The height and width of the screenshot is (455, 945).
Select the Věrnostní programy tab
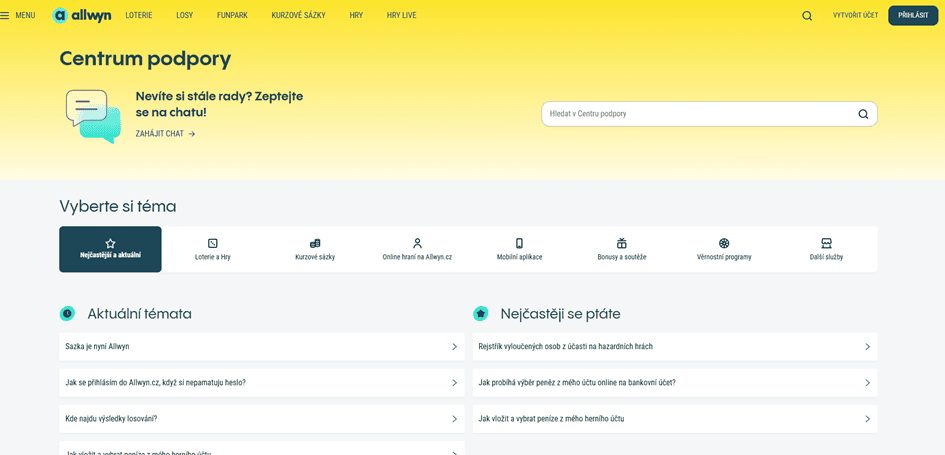pos(724,249)
